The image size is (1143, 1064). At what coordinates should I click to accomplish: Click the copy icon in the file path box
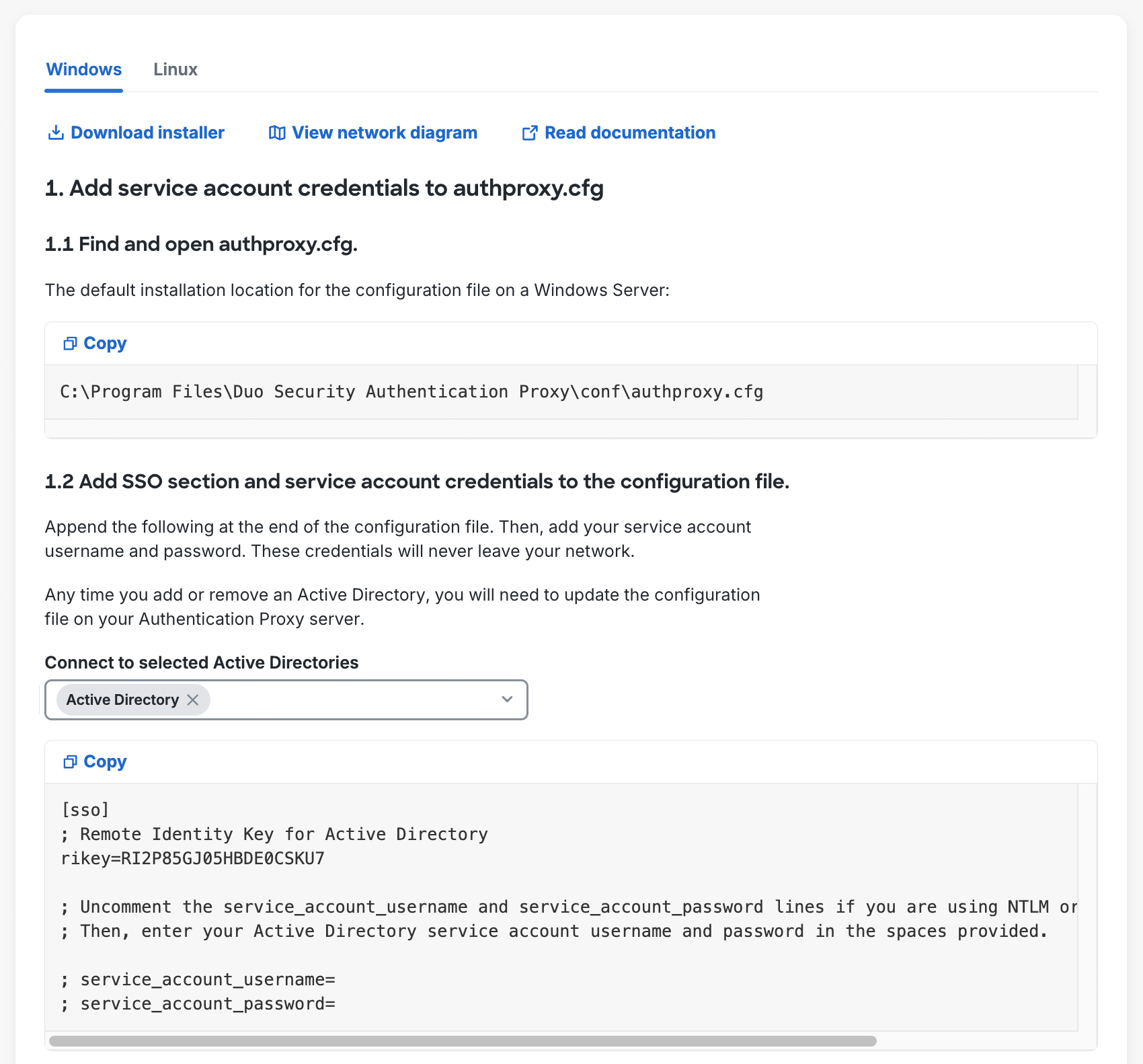pyautogui.click(x=69, y=343)
